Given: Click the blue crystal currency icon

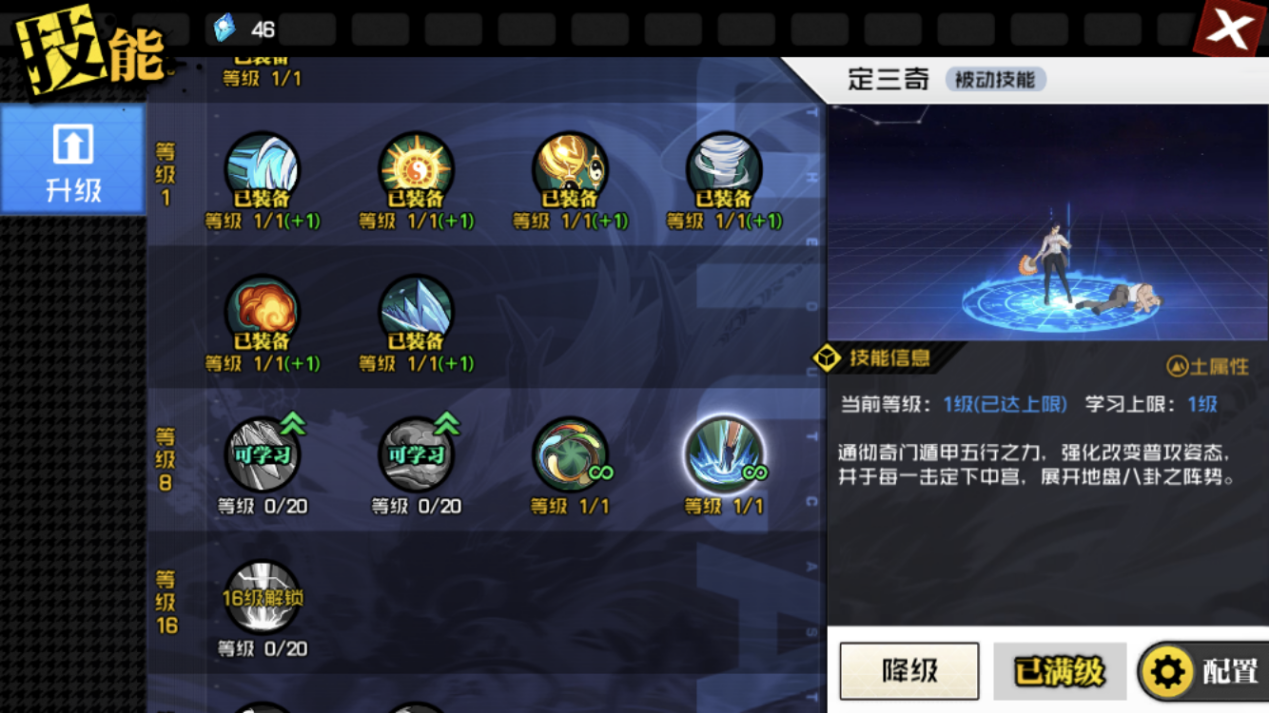Looking at the screenshot, I should 224,28.
